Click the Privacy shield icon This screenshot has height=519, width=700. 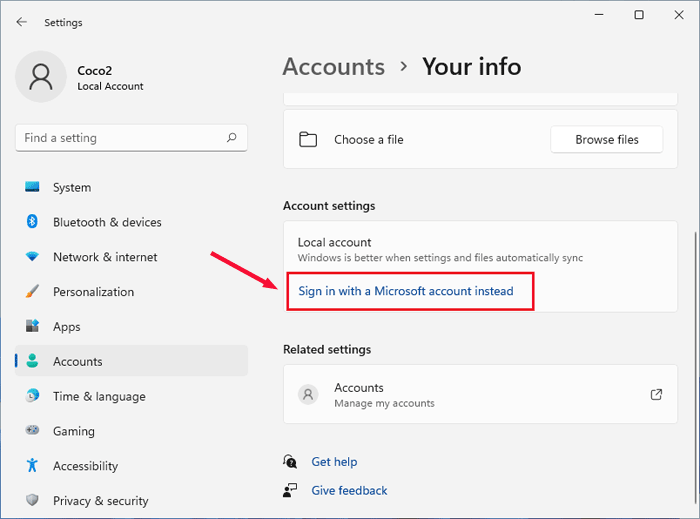point(32,500)
